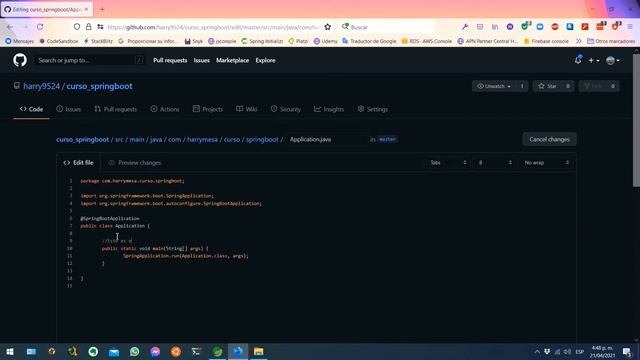Expand the plus create-new menu
Viewport: 640px width, 360px height.
[x=593, y=60]
